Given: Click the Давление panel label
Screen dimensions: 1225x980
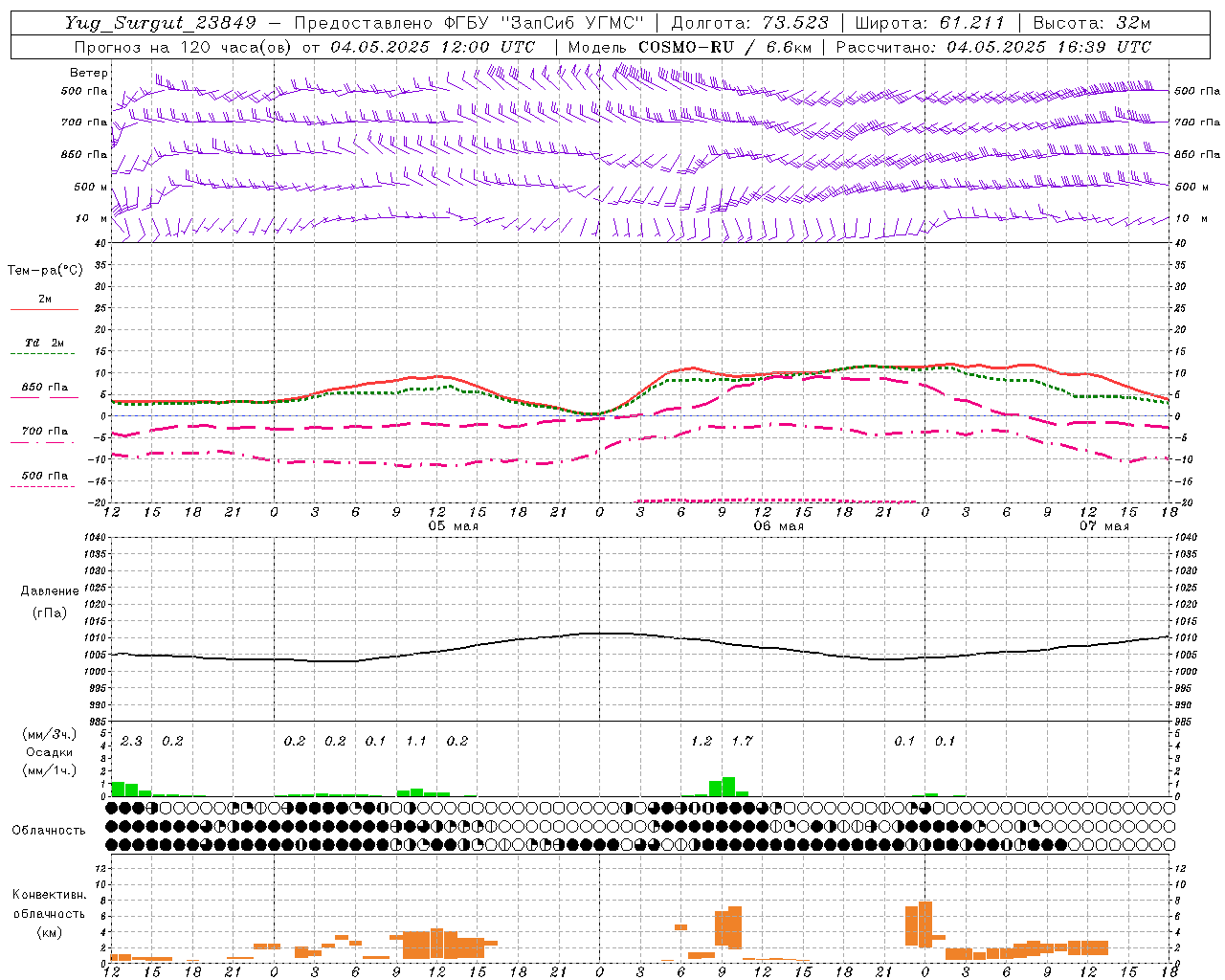Looking at the screenshot, I should [x=50, y=591].
